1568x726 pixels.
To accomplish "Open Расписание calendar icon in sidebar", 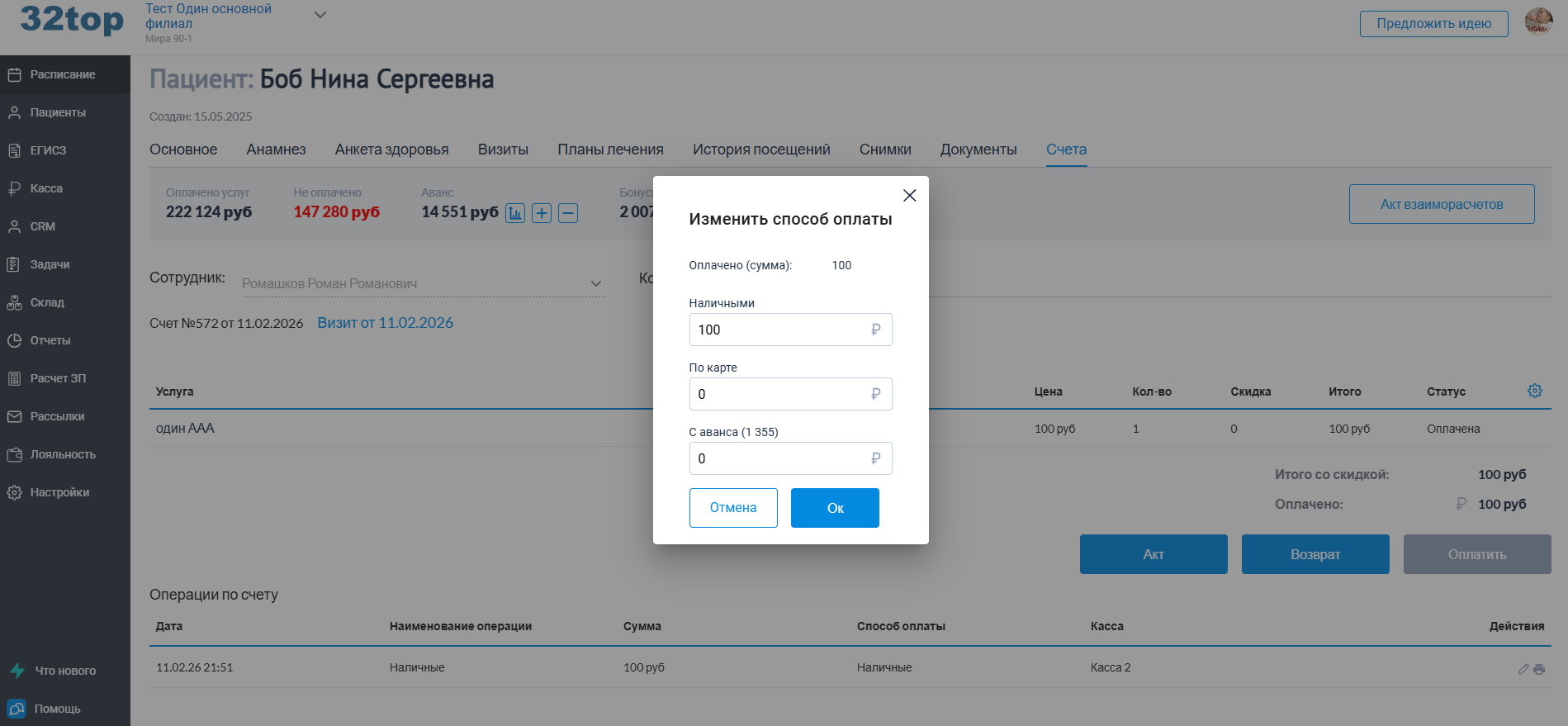I will pos(14,74).
